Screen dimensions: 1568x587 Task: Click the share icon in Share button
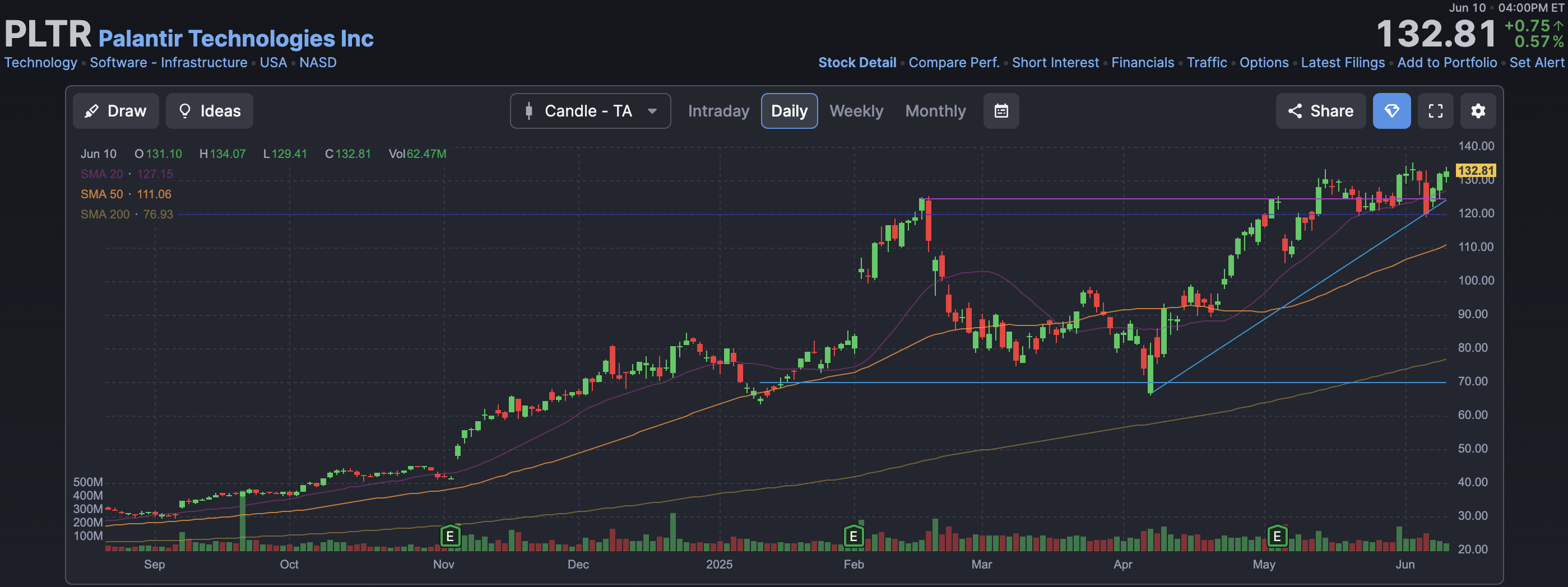(x=1295, y=111)
